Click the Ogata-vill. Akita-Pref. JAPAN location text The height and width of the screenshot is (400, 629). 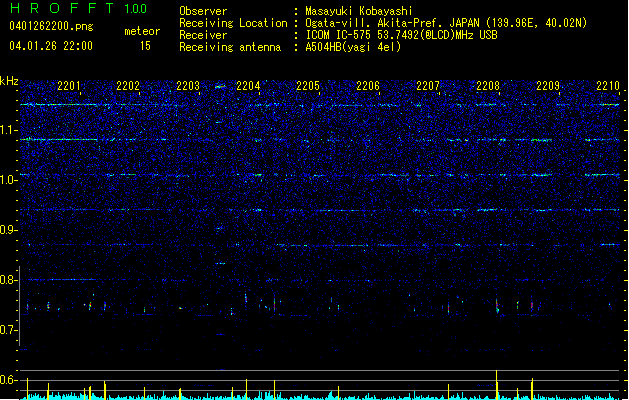[x=446, y=23]
